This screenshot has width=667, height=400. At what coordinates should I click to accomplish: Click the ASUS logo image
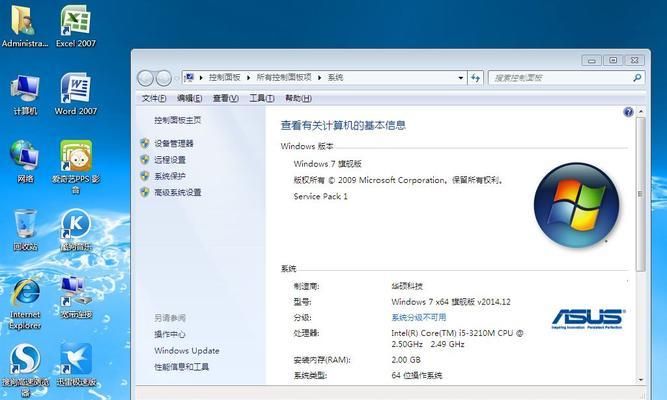tap(587, 319)
